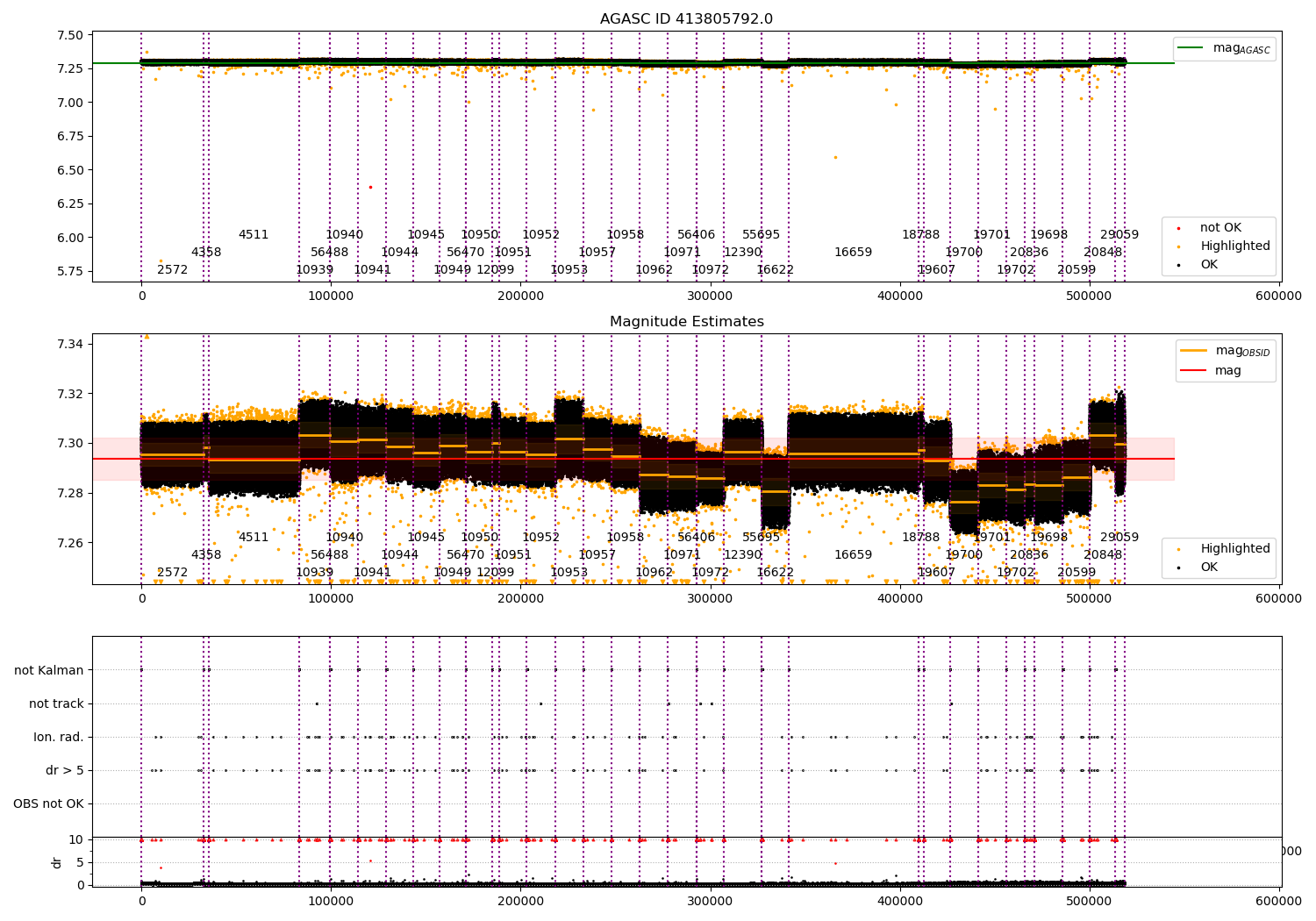Screen dimensions: 1316x921
Task: Click obsid label 10953 in Magnitude Estimates panel
Action: point(569,572)
